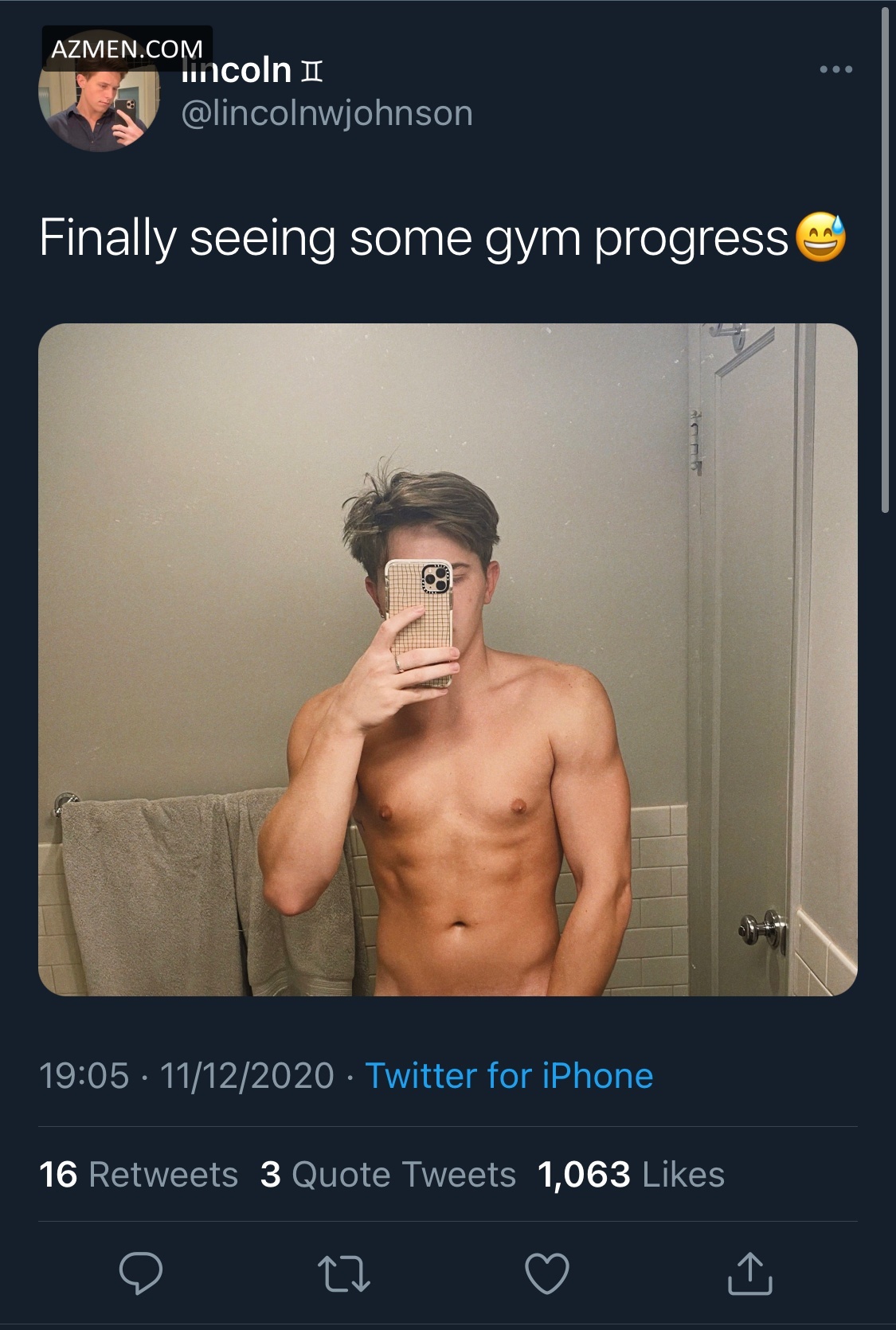Screen dimensions: 896x1330
Task: Tap the reply speech bubble icon
Action: 141,1273
